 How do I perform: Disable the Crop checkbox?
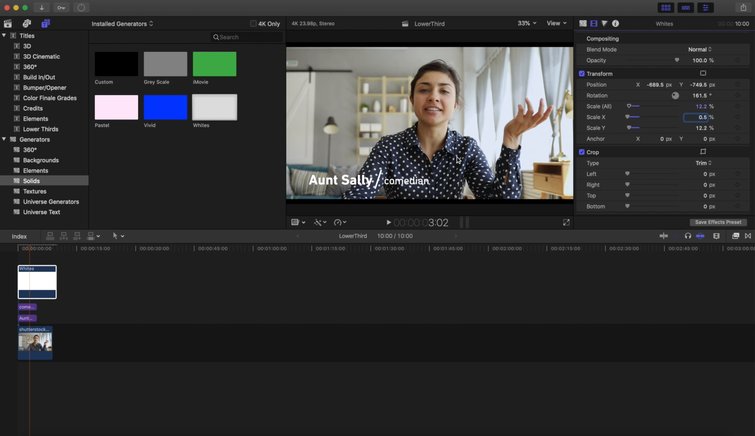coord(582,152)
